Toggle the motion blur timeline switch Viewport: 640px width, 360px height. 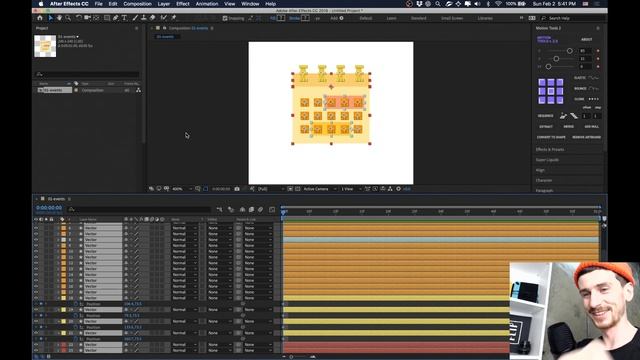pyautogui.click(x=260, y=210)
